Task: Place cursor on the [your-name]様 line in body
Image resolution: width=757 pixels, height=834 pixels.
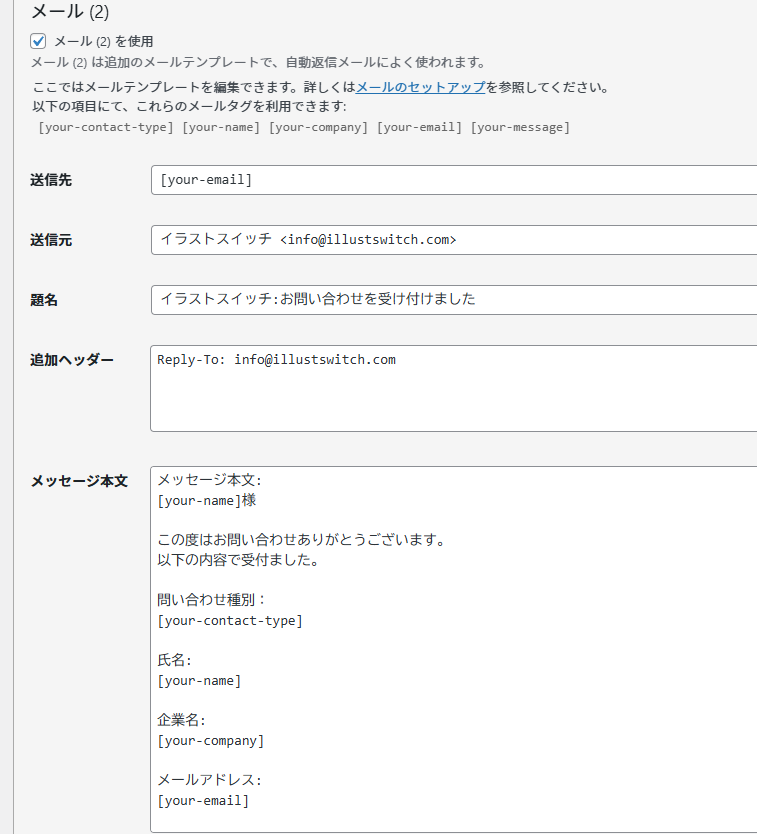Action: pyautogui.click(x=207, y=500)
